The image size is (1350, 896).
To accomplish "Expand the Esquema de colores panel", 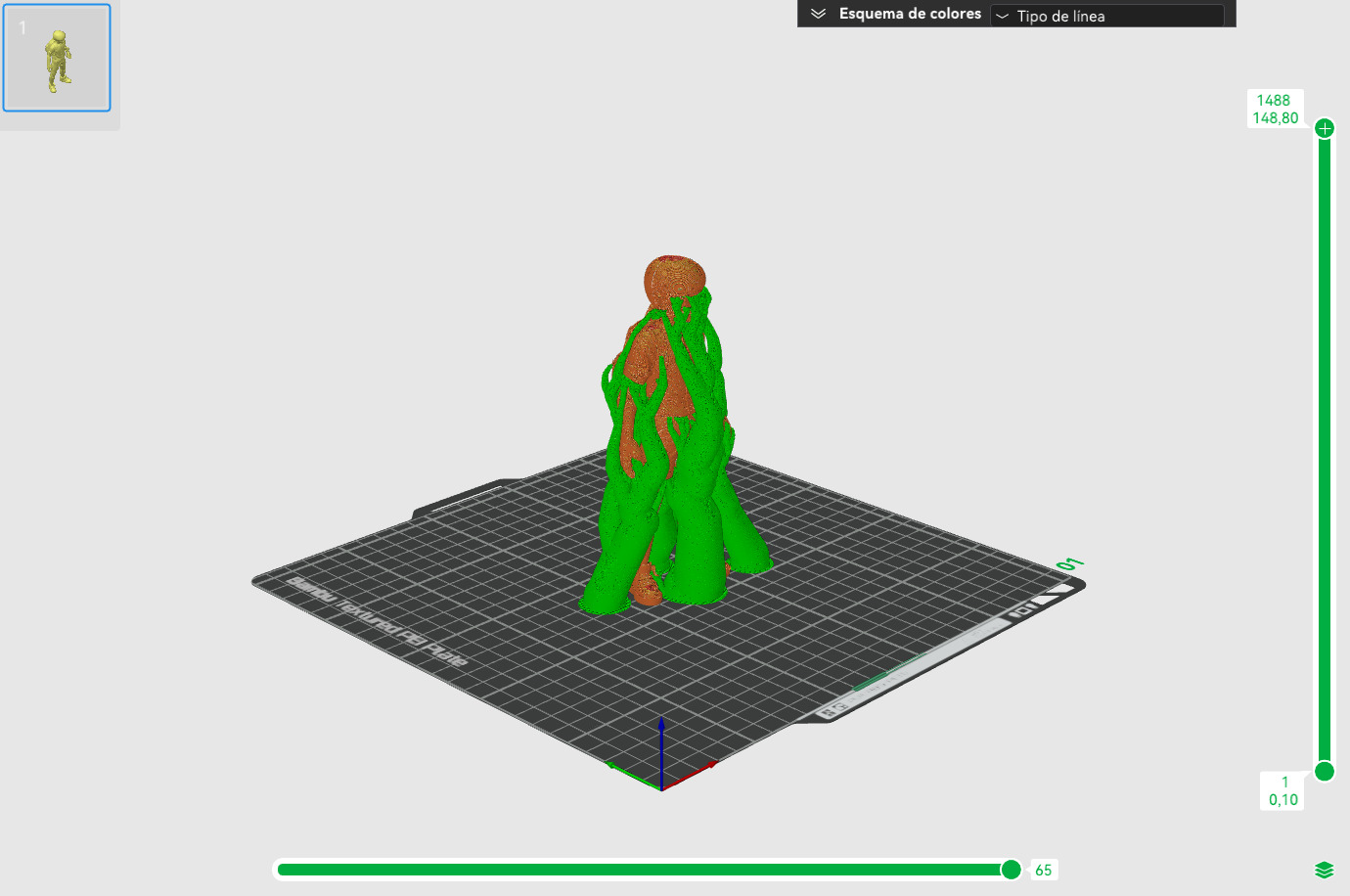I will 819,14.
